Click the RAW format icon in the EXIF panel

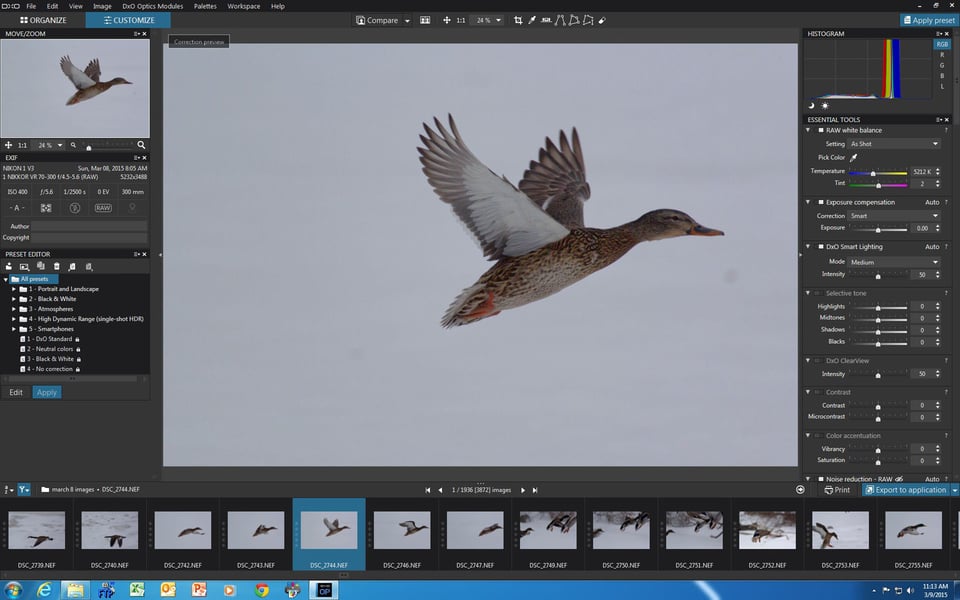[x=103, y=208]
